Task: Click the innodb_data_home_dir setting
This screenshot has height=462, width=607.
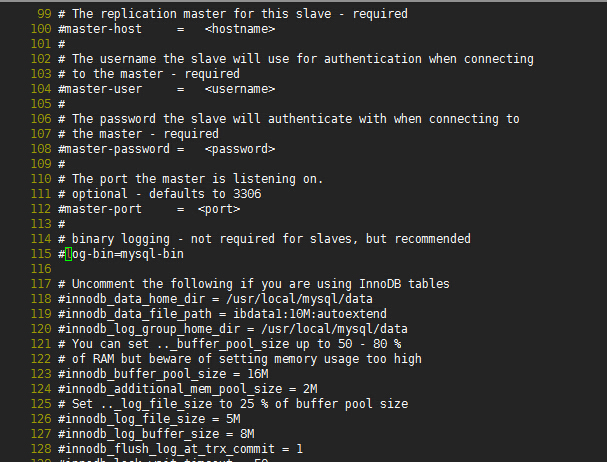Action: point(132,299)
